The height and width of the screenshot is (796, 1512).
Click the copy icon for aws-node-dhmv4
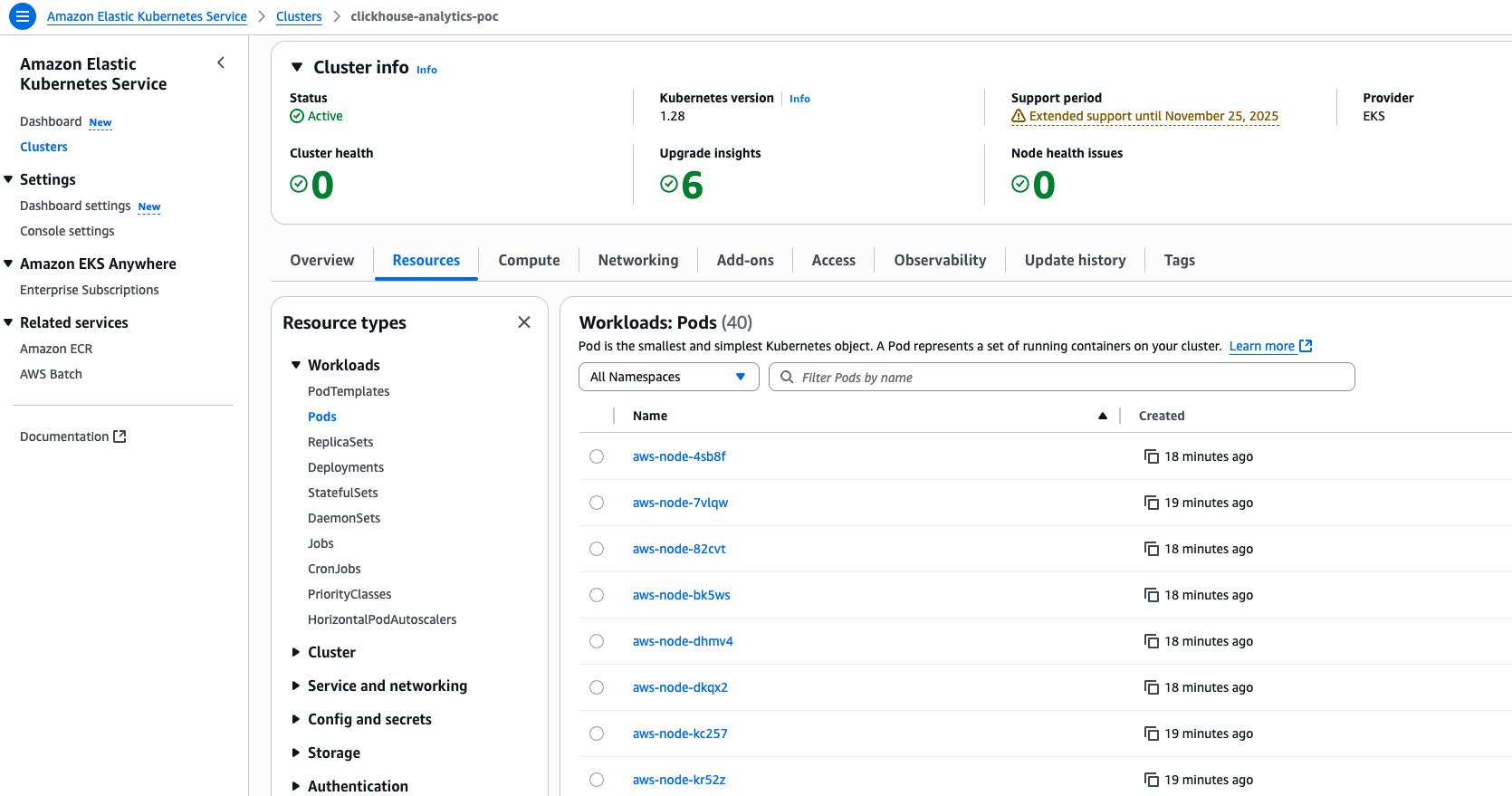click(x=1151, y=641)
